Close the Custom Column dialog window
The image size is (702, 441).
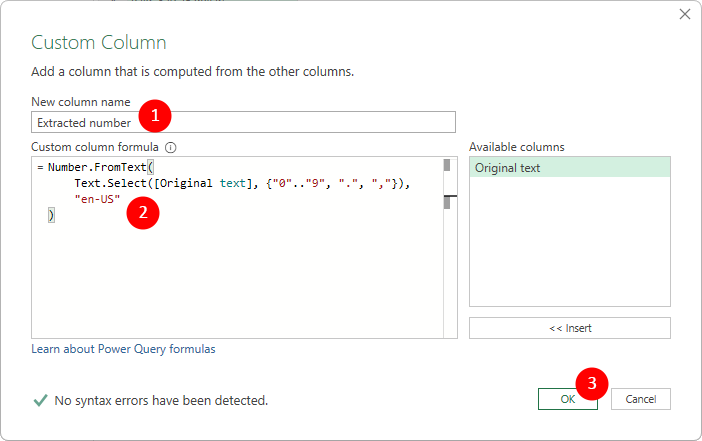pyautogui.click(x=685, y=14)
